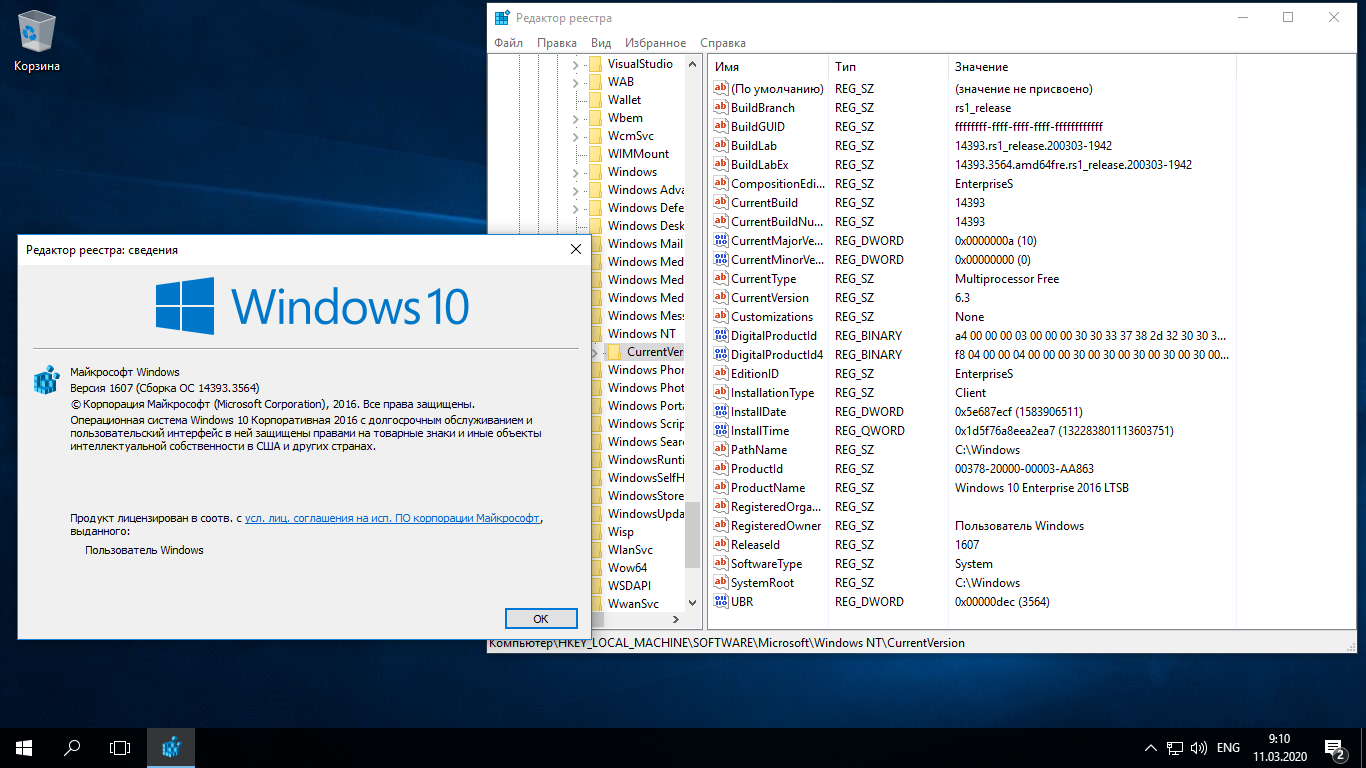The width and height of the screenshot is (1366, 768).
Task: Select the Wisp key
Action: pos(620,532)
